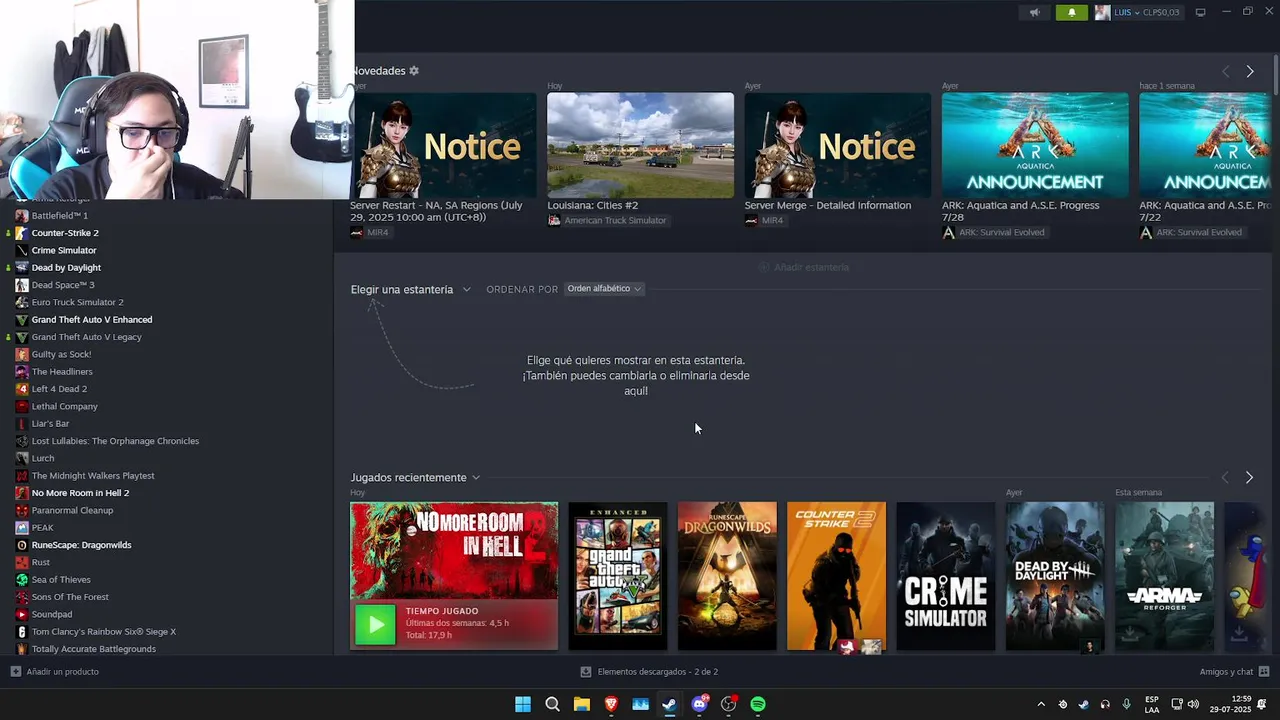
Task: Click Lurch game icon in sidebar
Action: (22, 458)
